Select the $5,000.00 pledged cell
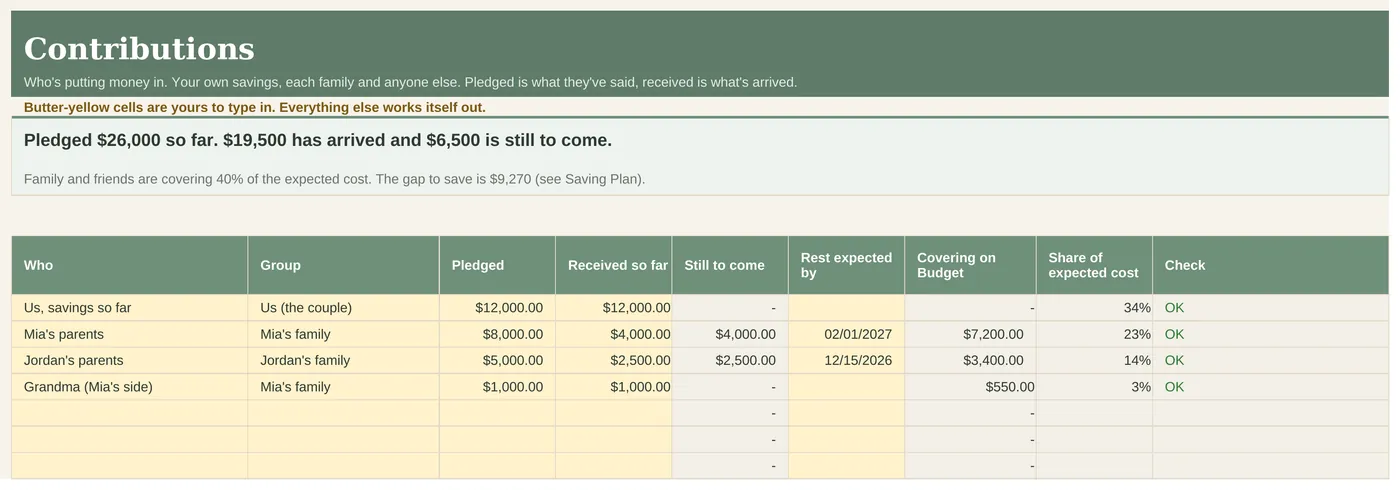This screenshot has height=490, width=1400. pos(497,360)
